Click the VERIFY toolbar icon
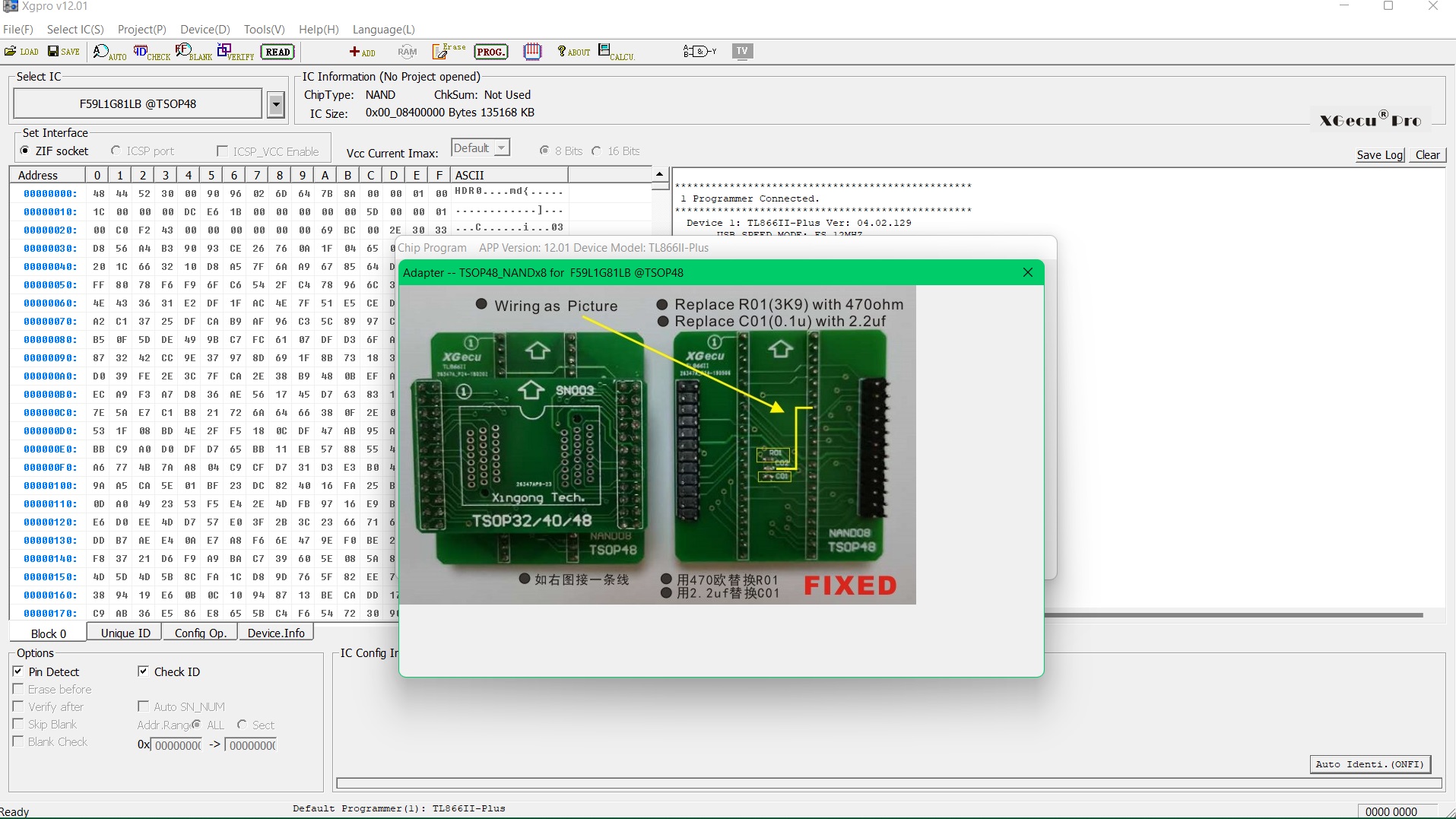Viewport: 1456px width, 819px height. 236,52
